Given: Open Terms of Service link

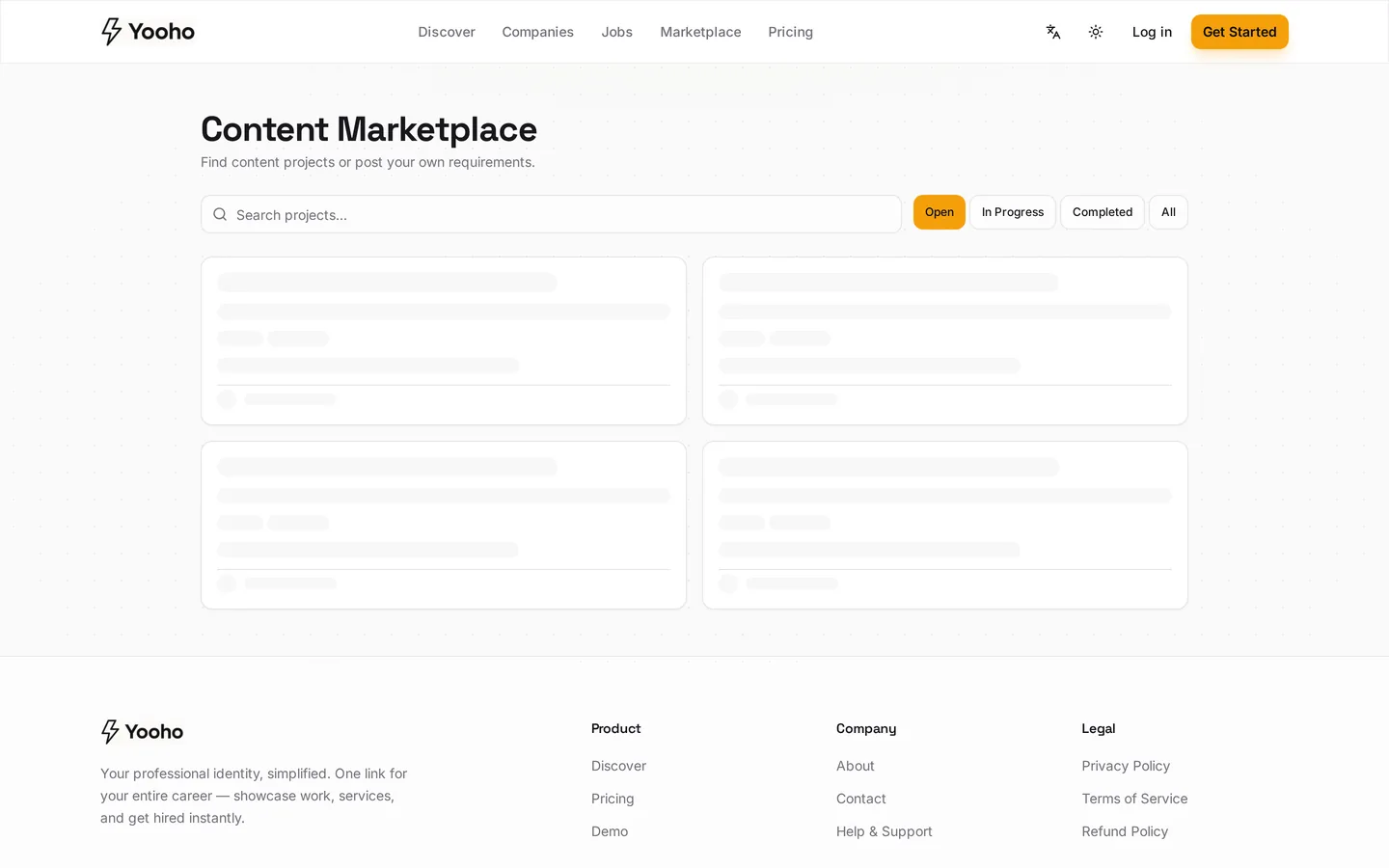Looking at the screenshot, I should (1134, 799).
